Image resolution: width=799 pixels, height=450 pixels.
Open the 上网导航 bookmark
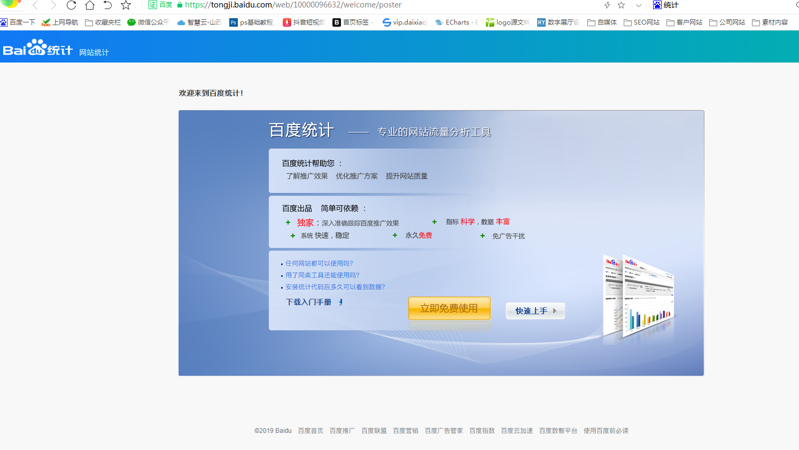pos(60,22)
